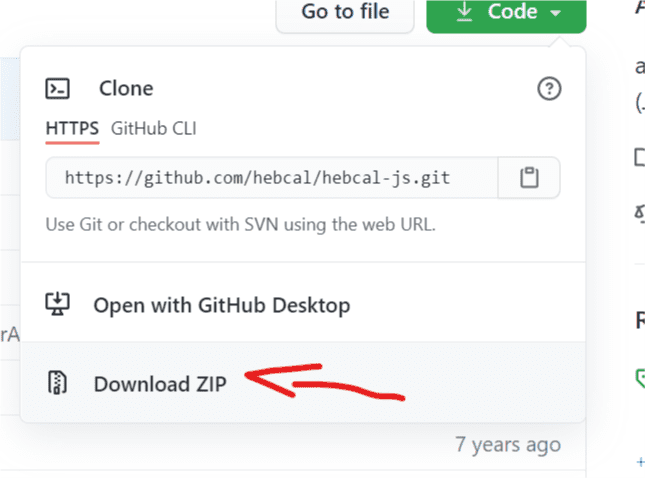Image resolution: width=645 pixels, height=478 pixels.
Task: Click the green tag icon at right edge
Action: point(639,377)
